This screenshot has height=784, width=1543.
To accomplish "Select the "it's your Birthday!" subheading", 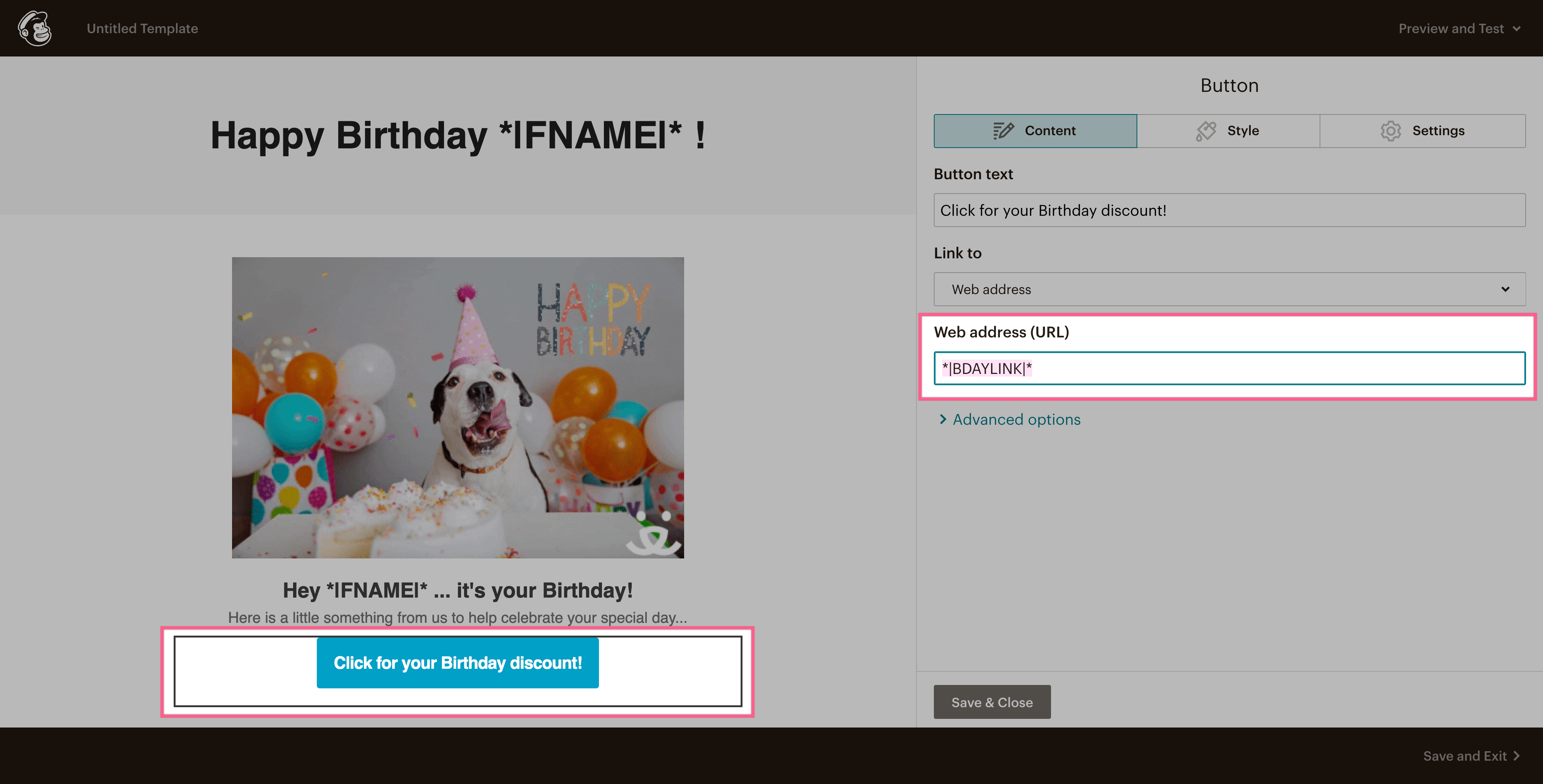I will click(458, 590).
